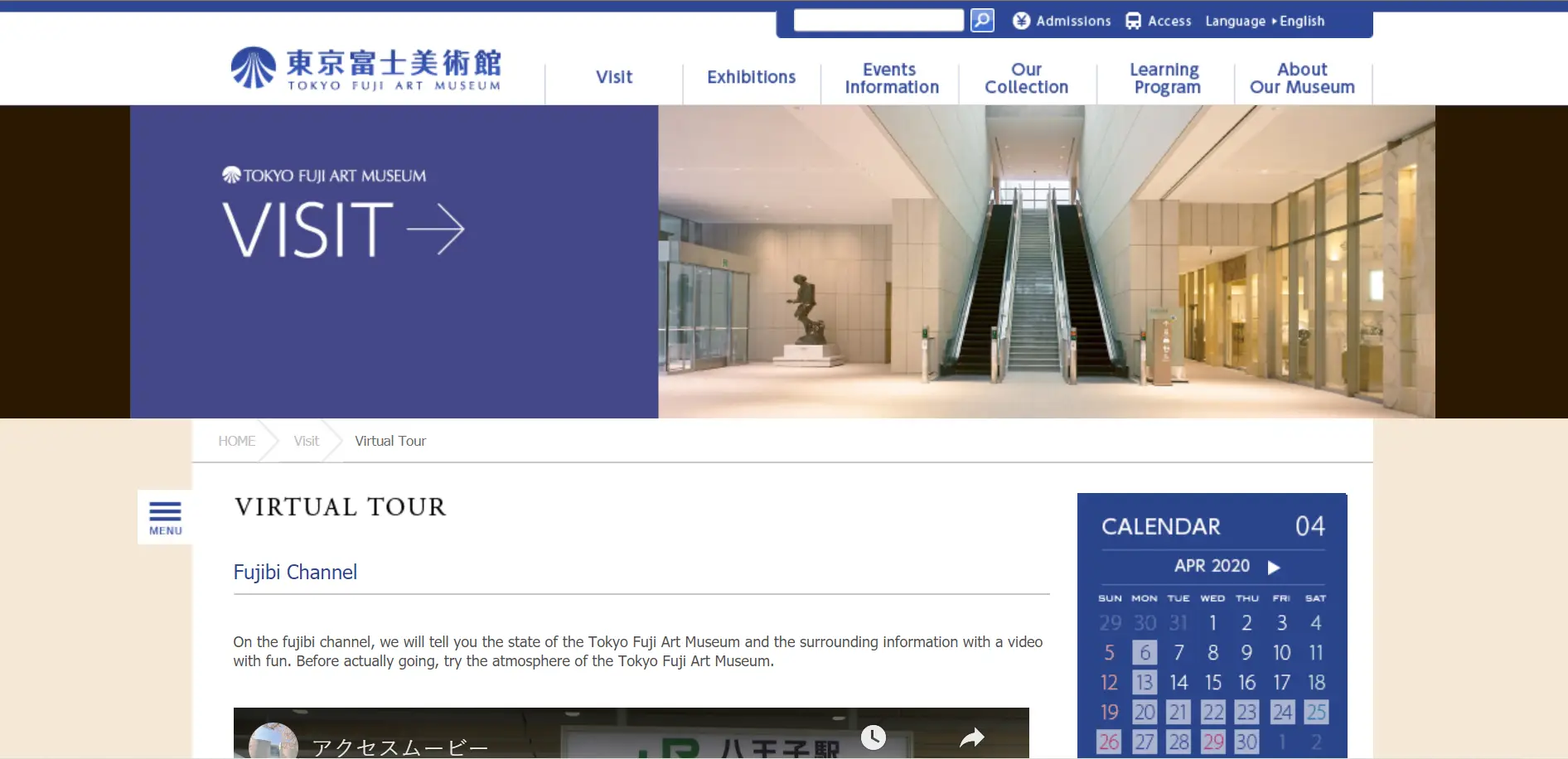Viewport: 1568px width, 759px height.
Task: Click the Visit breadcrumb link
Action: click(306, 441)
